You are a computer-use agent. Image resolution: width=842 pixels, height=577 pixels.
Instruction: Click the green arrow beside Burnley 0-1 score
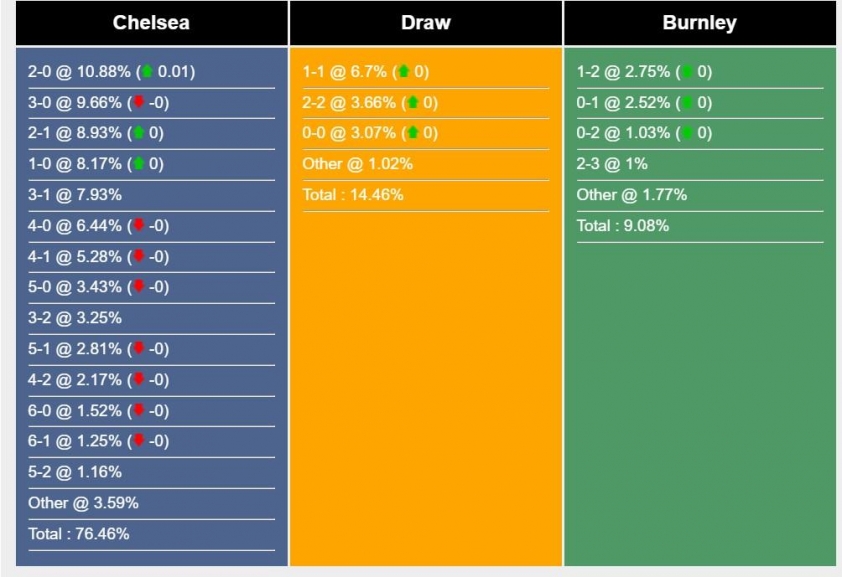click(687, 103)
